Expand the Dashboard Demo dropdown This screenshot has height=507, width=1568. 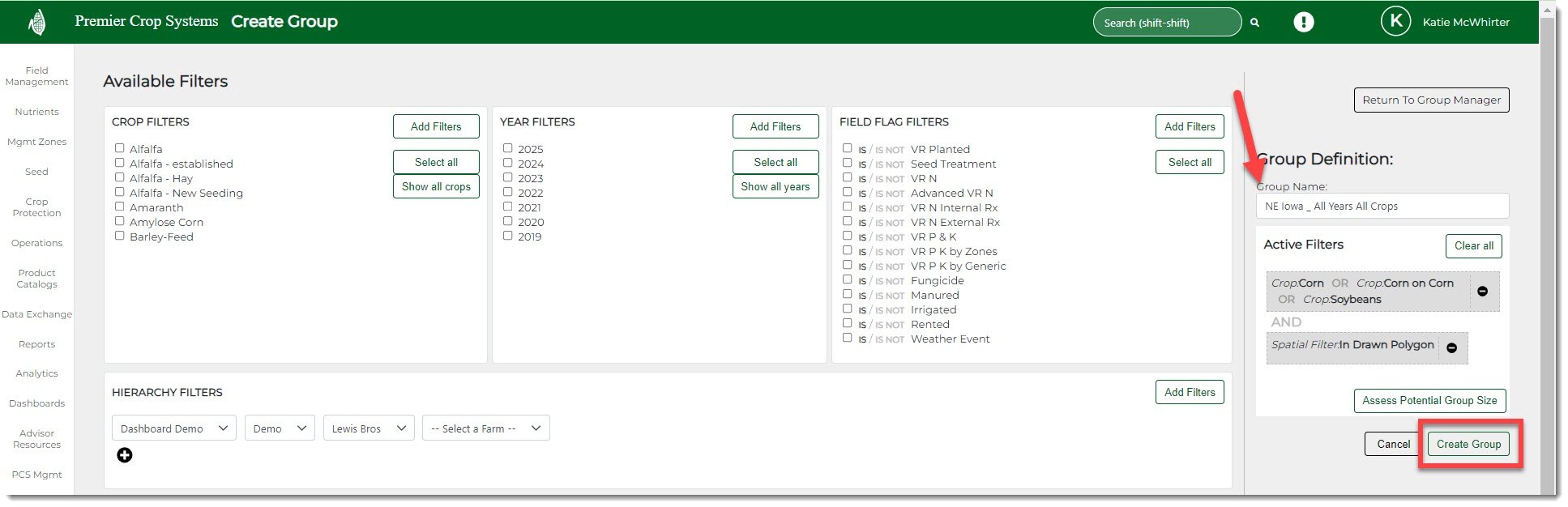[173, 428]
